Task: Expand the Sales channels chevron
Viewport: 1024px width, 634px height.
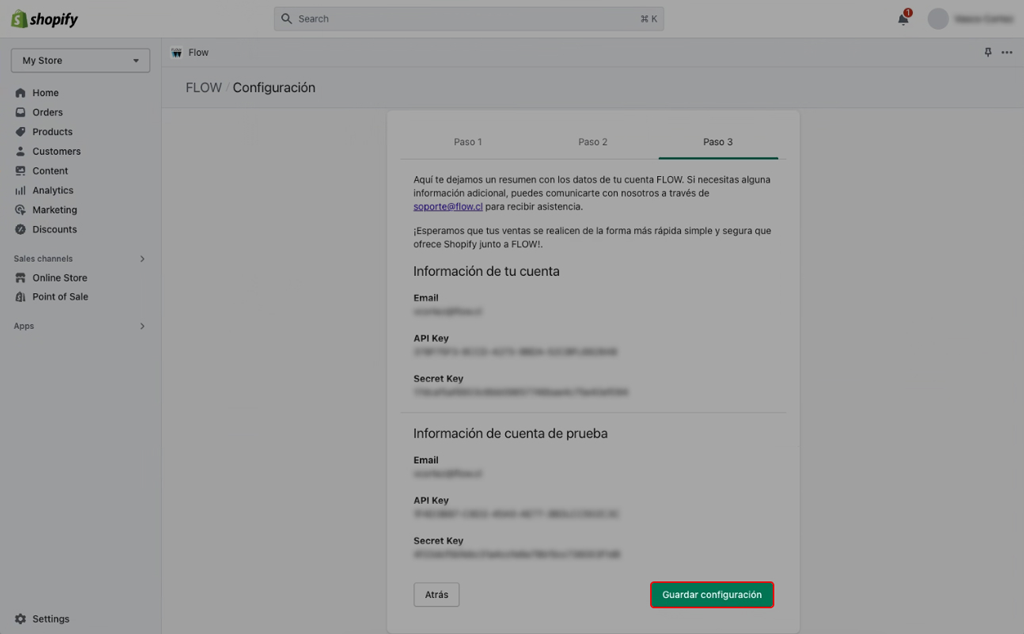Action: click(x=142, y=259)
